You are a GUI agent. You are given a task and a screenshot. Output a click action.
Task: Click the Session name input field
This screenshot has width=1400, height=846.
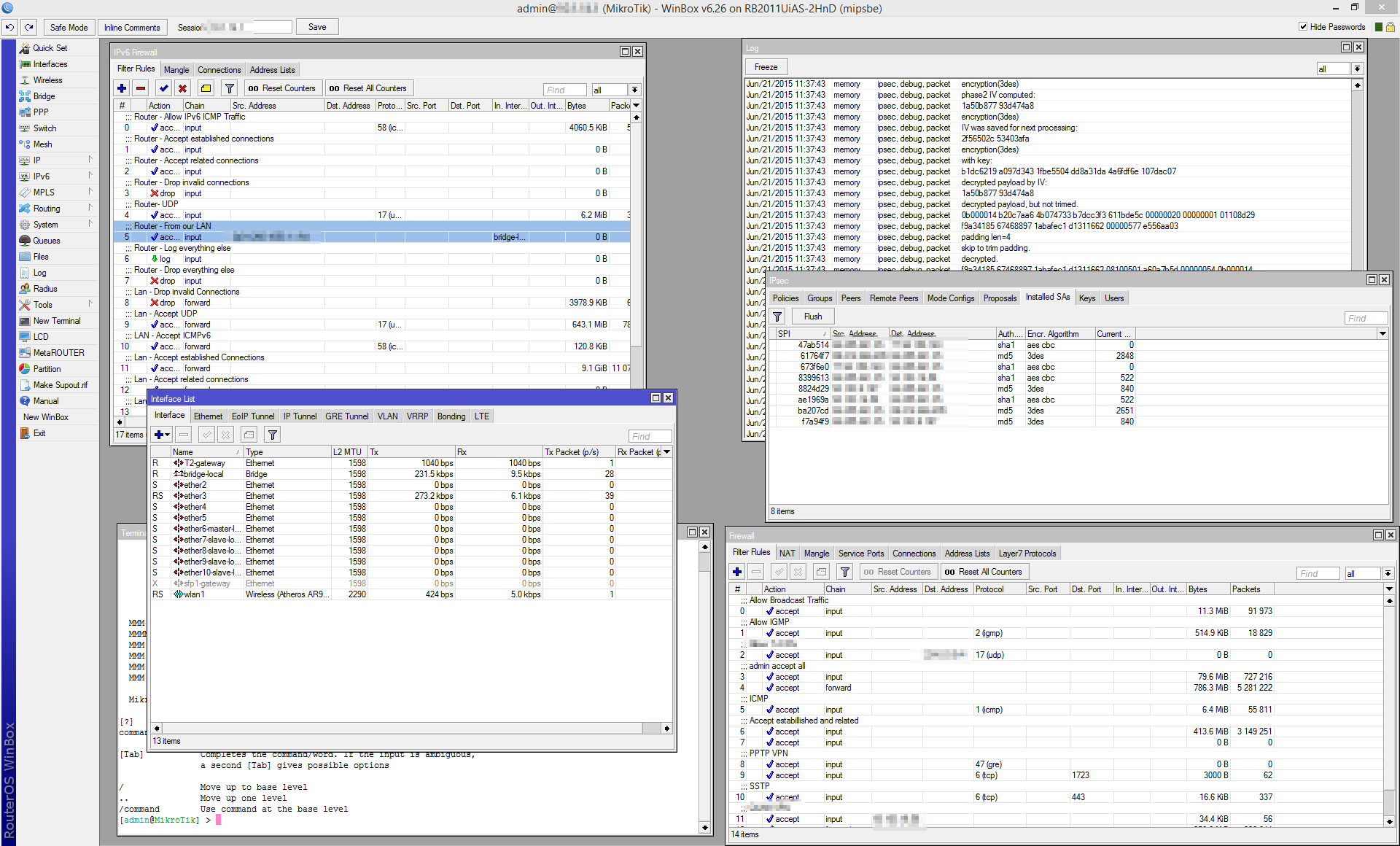click(249, 27)
